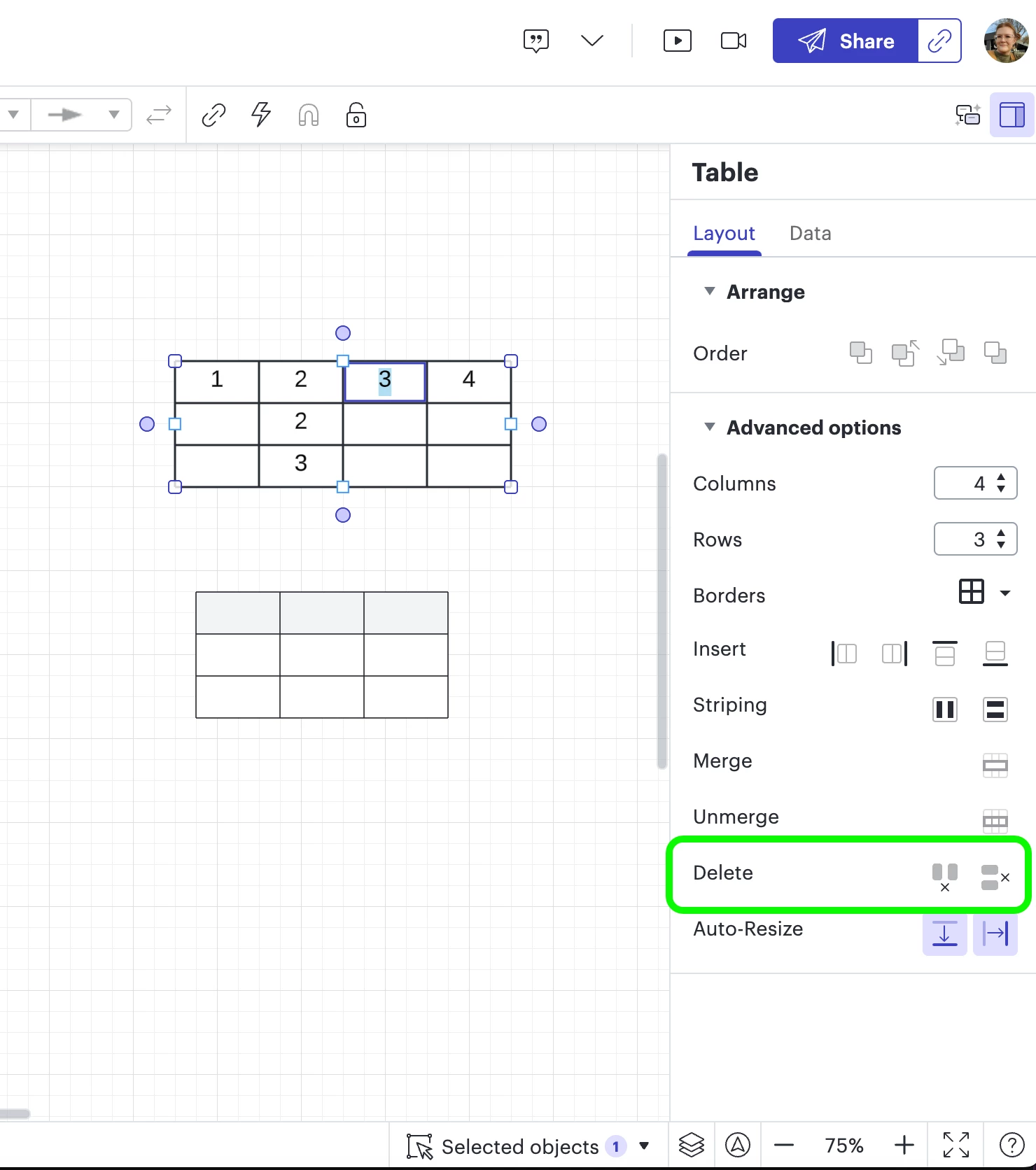Toggle auto-resize height button
Image resolution: width=1036 pixels, height=1170 pixels.
click(x=944, y=933)
